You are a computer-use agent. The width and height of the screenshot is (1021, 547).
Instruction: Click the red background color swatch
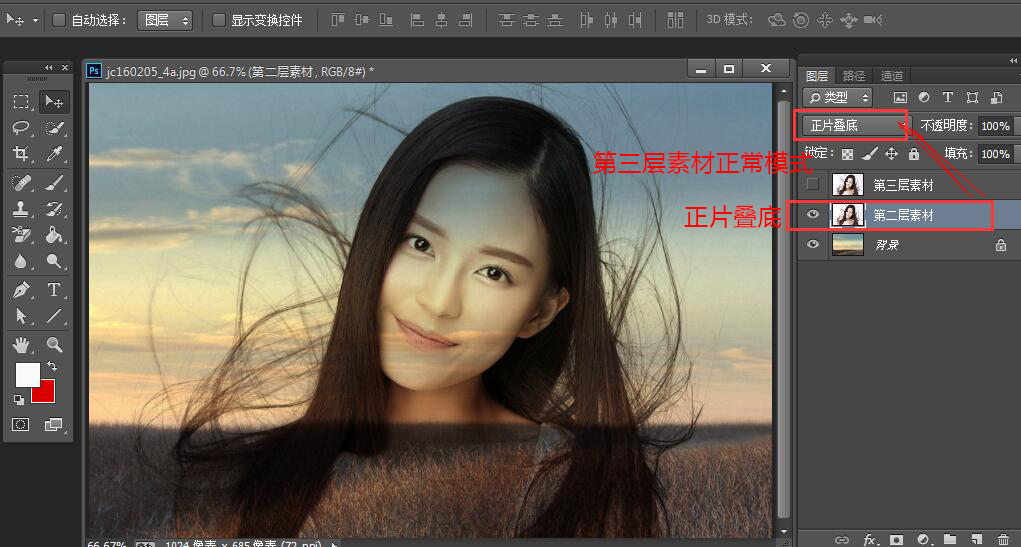pos(43,391)
